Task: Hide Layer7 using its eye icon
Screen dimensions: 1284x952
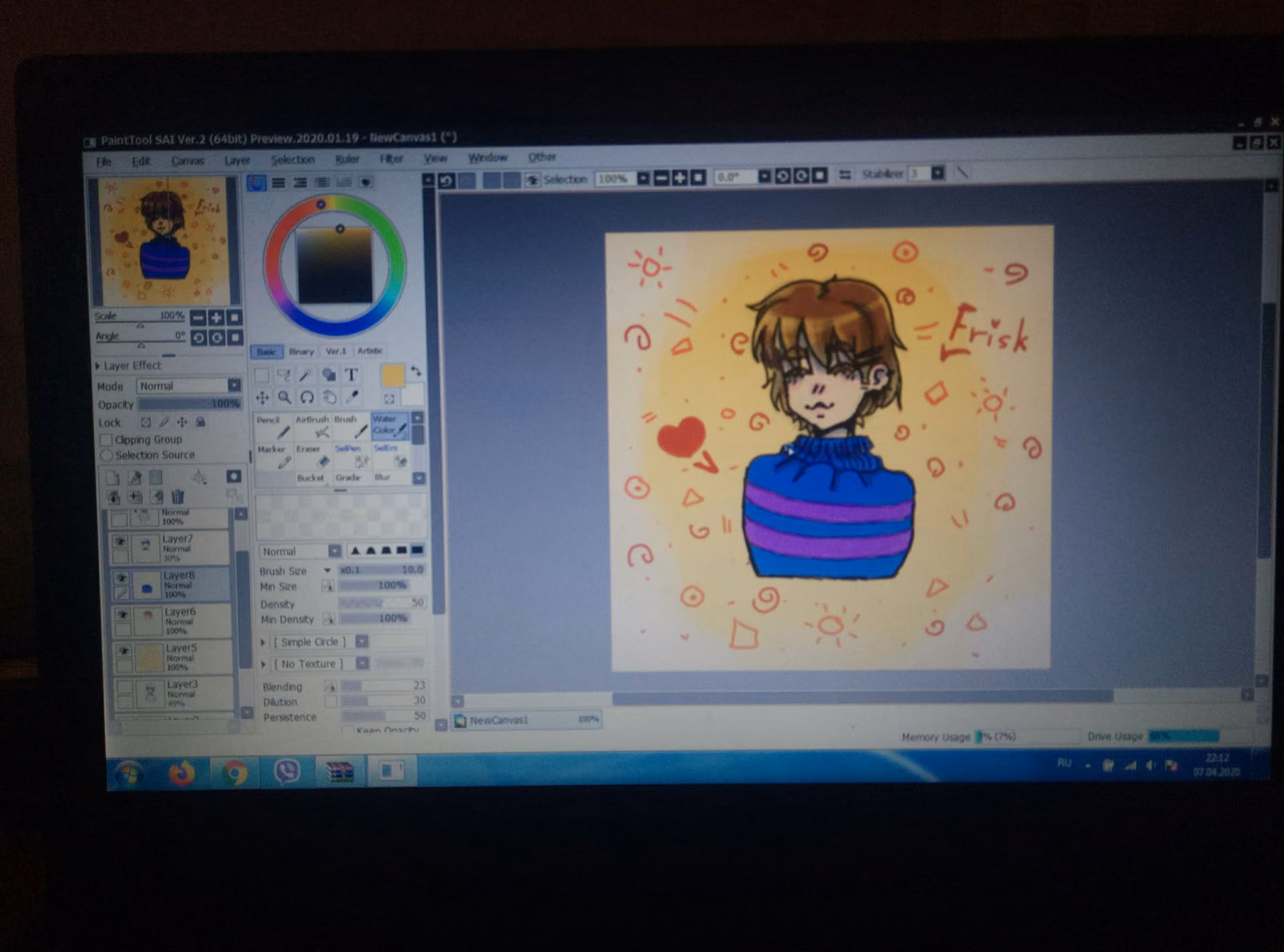Action: [x=120, y=542]
